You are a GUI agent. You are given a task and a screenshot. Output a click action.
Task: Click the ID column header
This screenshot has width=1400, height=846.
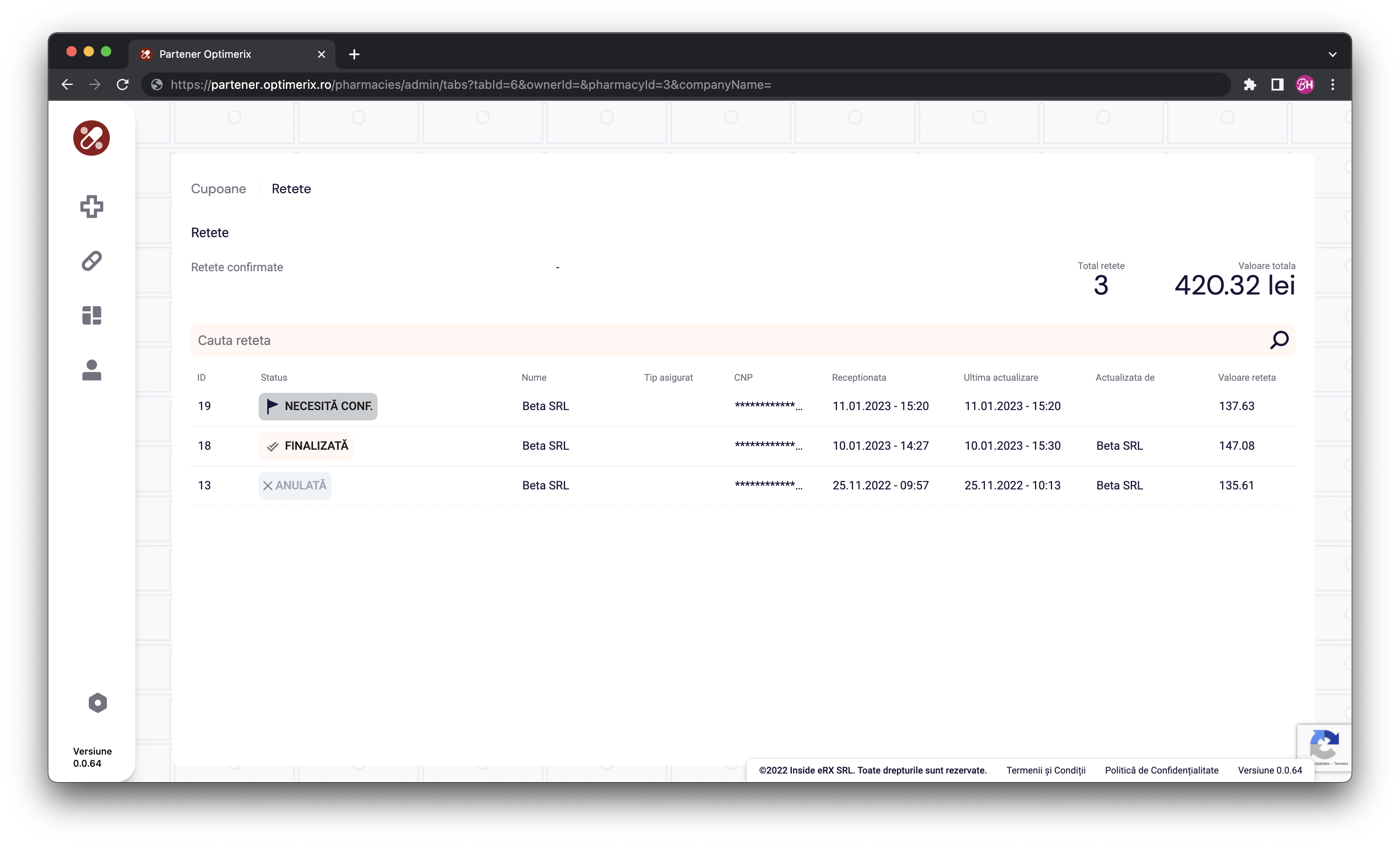point(201,377)
